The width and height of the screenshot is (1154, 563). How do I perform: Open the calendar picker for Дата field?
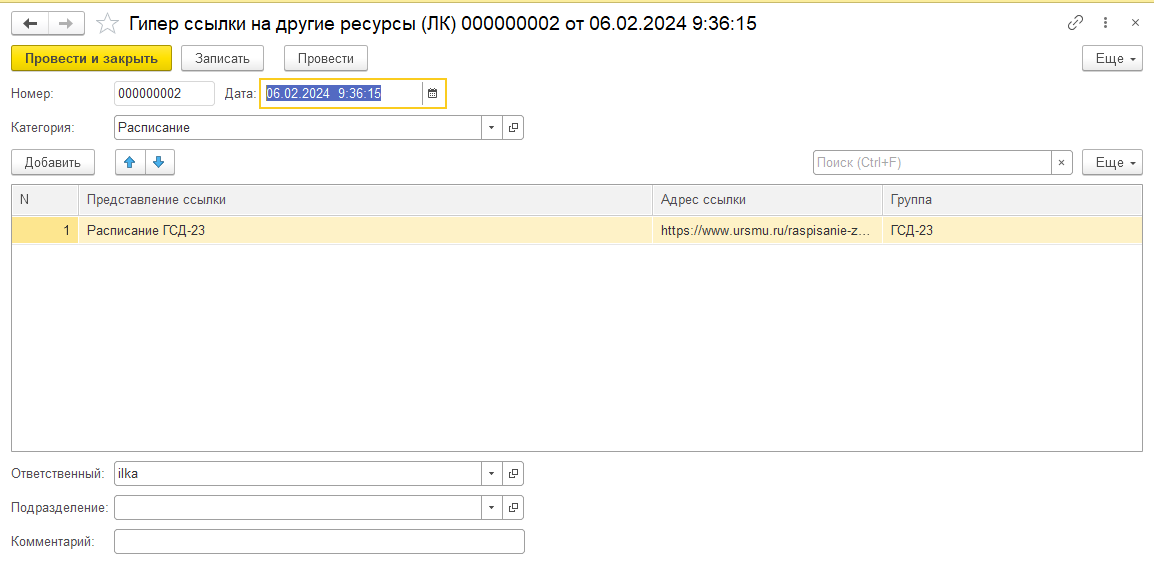coord(433,94)
